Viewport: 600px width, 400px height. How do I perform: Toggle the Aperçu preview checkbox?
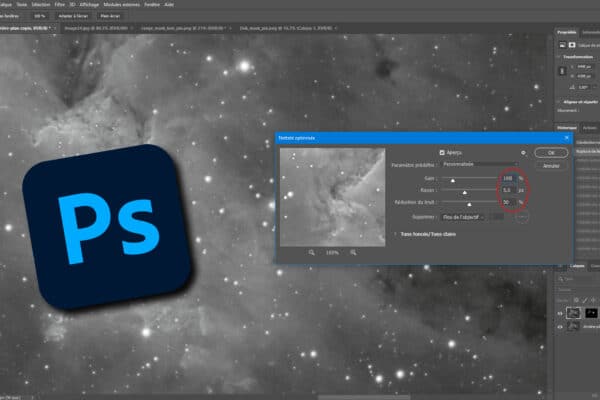click(442, 152)
